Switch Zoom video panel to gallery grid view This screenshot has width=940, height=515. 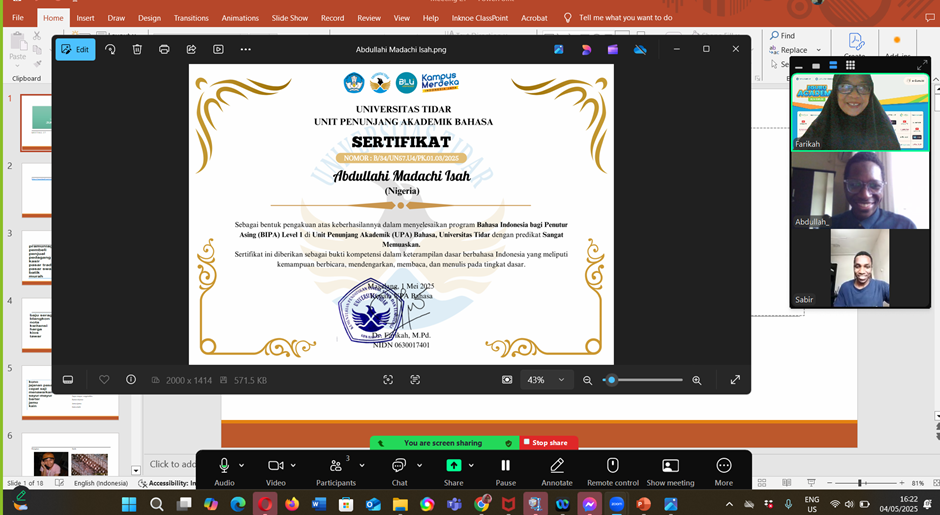pyautogui.click(x=850, y=65)
